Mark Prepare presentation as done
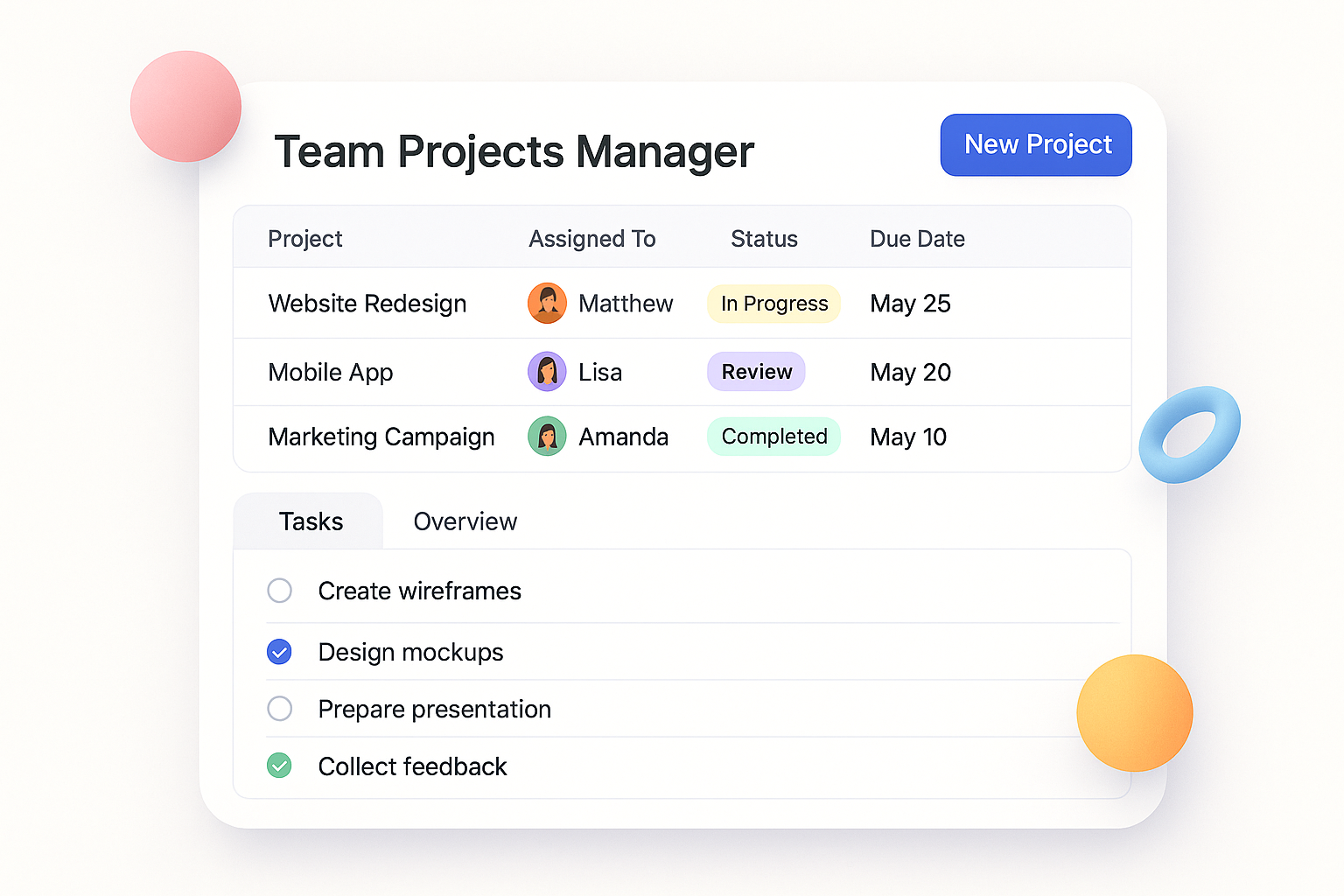Screen dimensions: 1344x896 pyautogui.click(x=279, y=709)
